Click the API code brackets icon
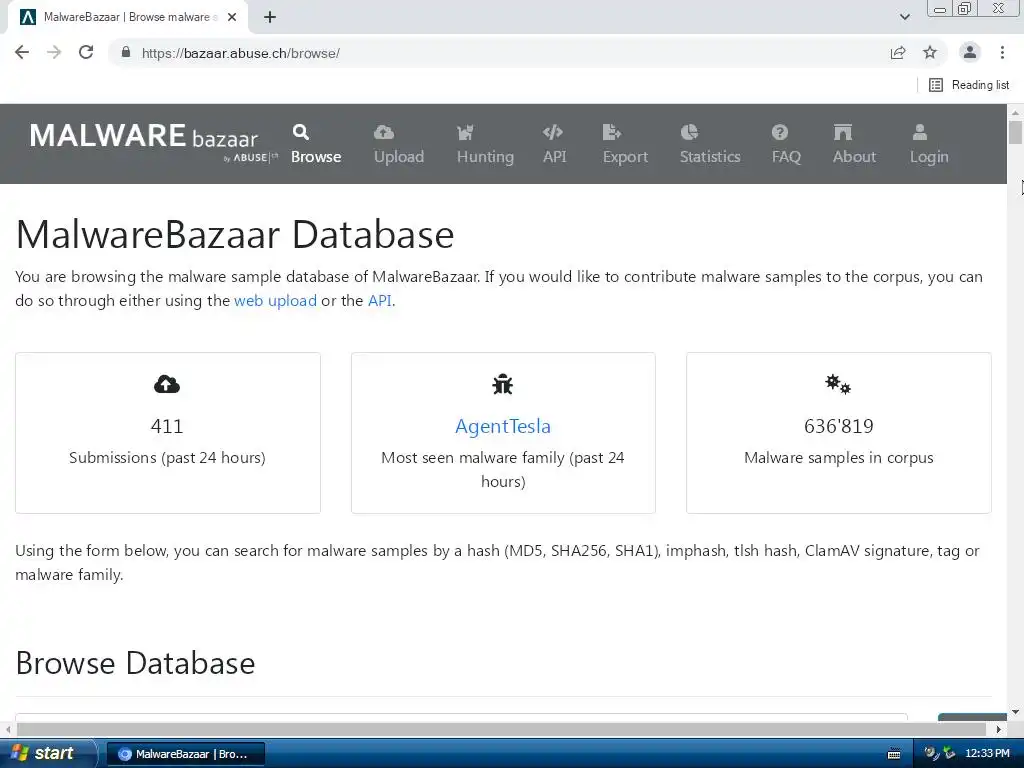The height and width of the screenshot is (768, 1024). [552, 133]
